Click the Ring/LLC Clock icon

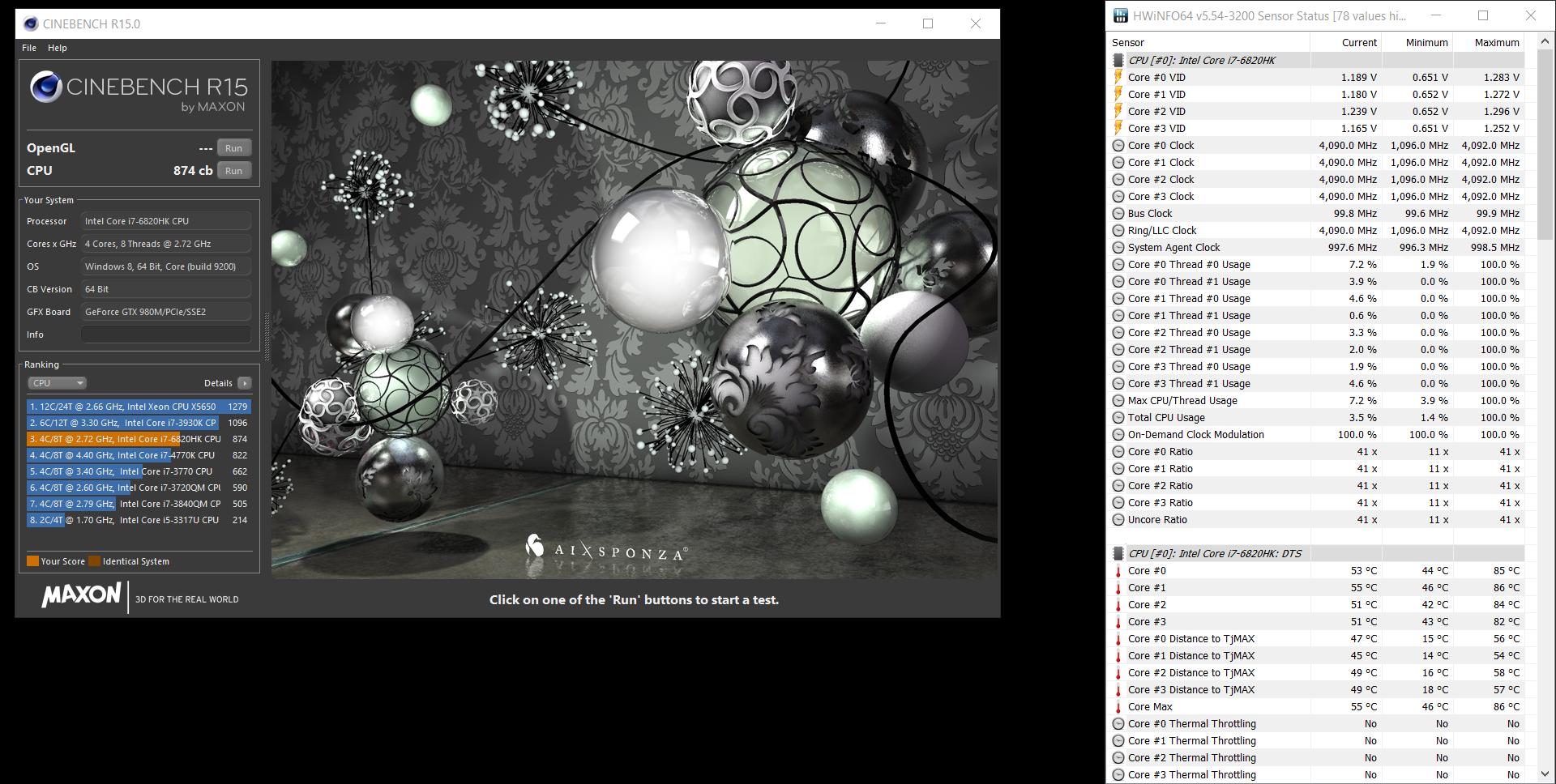1118,231
